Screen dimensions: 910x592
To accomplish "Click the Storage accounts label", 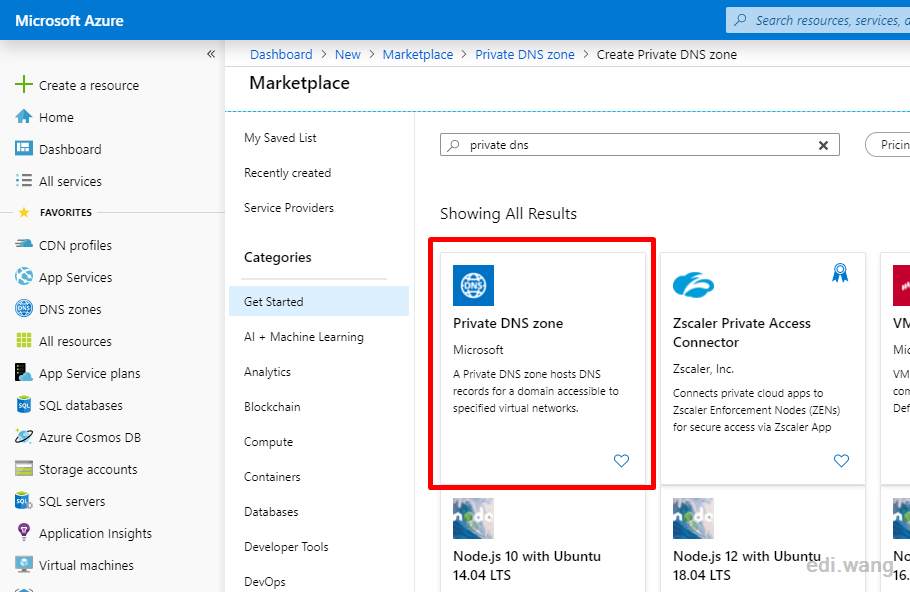I will (88, 469).
